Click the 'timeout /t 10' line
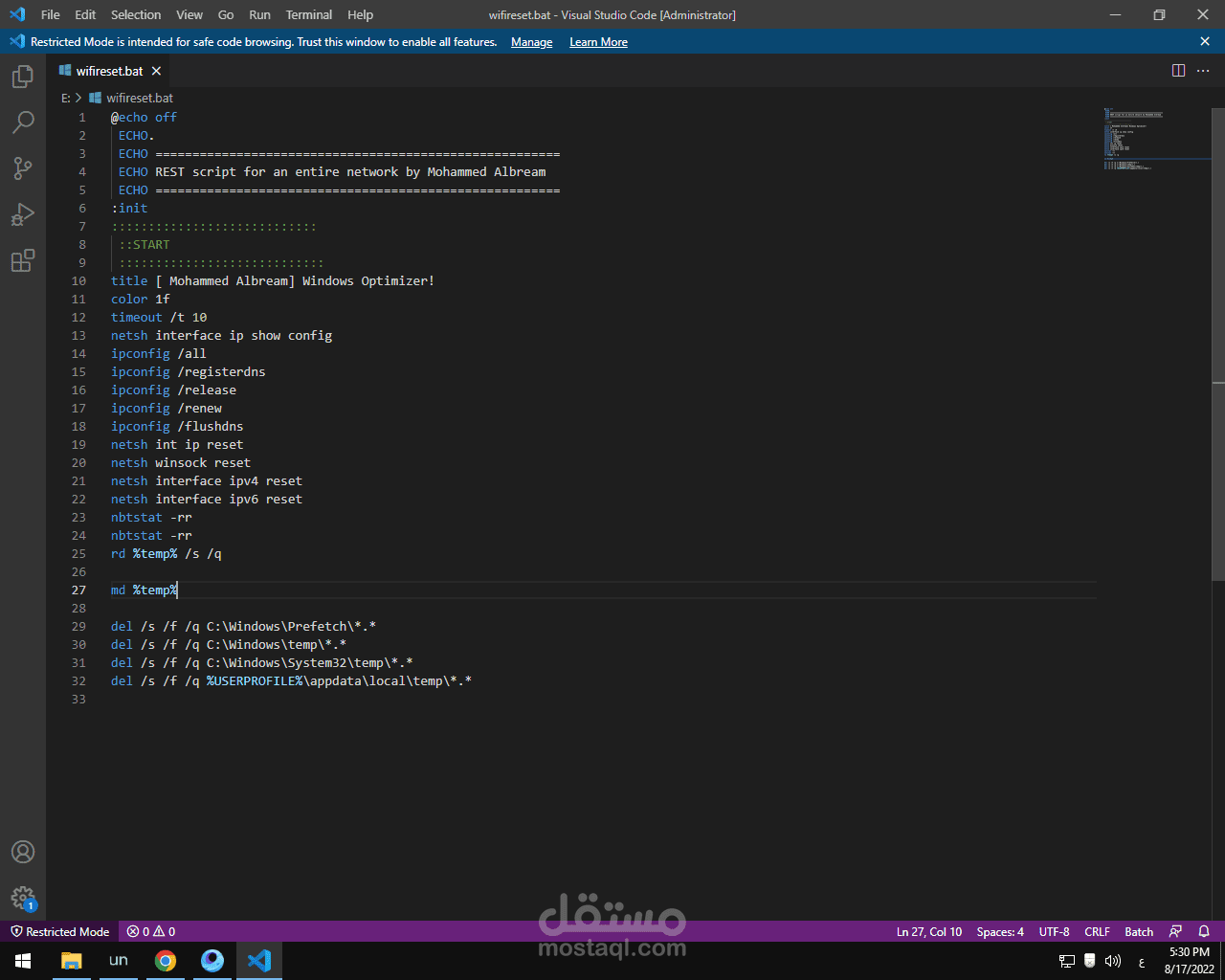The width and height of the screenshot is (1225, 980). (x=159, y=317)
